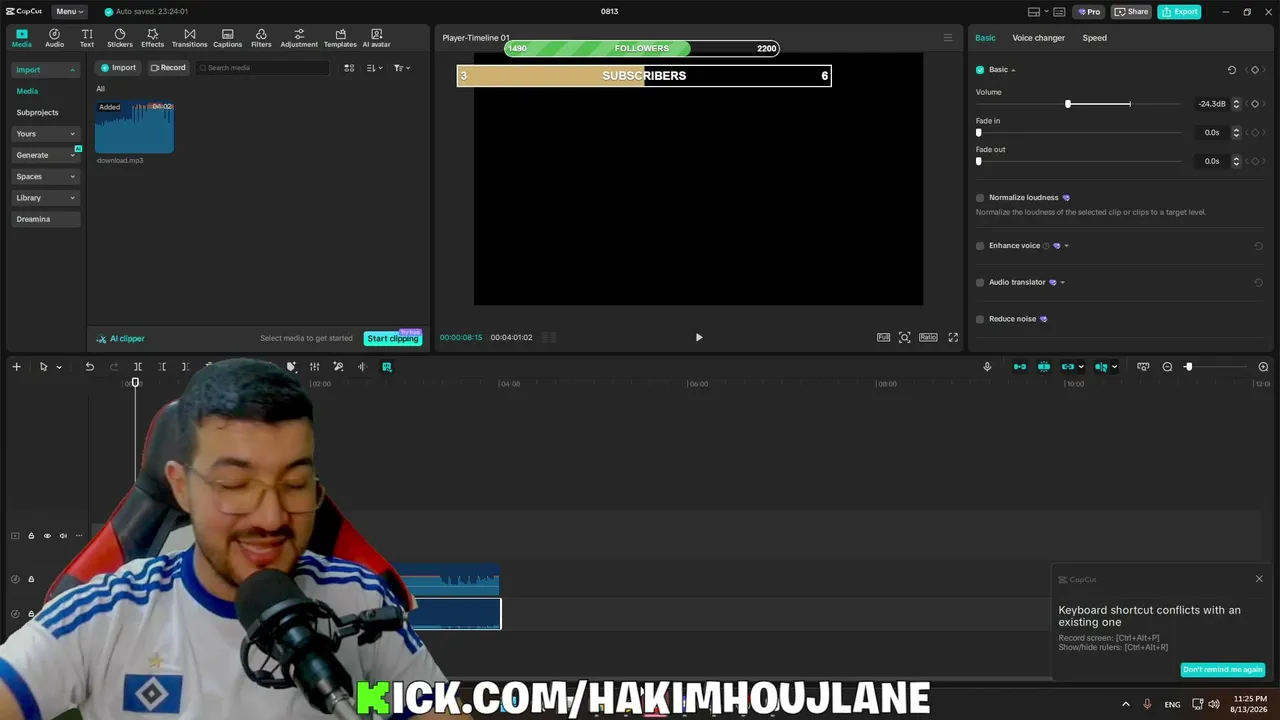Select Subprojects in the left sidebar

pyautogui.click(x=37, y=113)
